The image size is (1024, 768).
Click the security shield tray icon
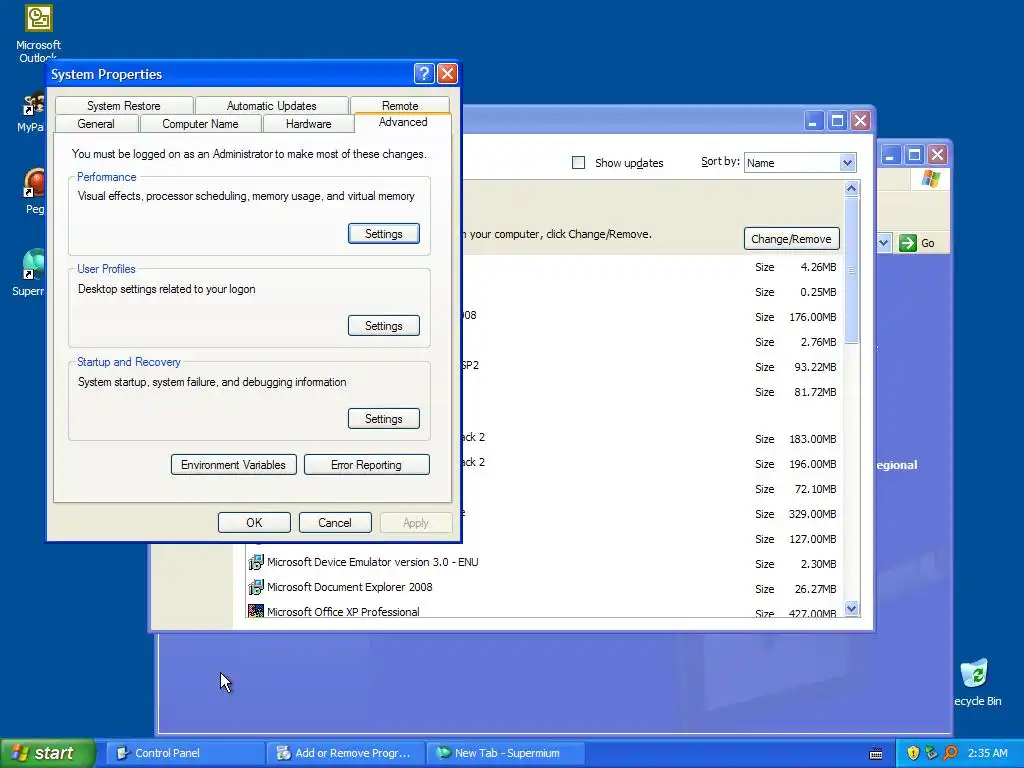pos(913,753)
